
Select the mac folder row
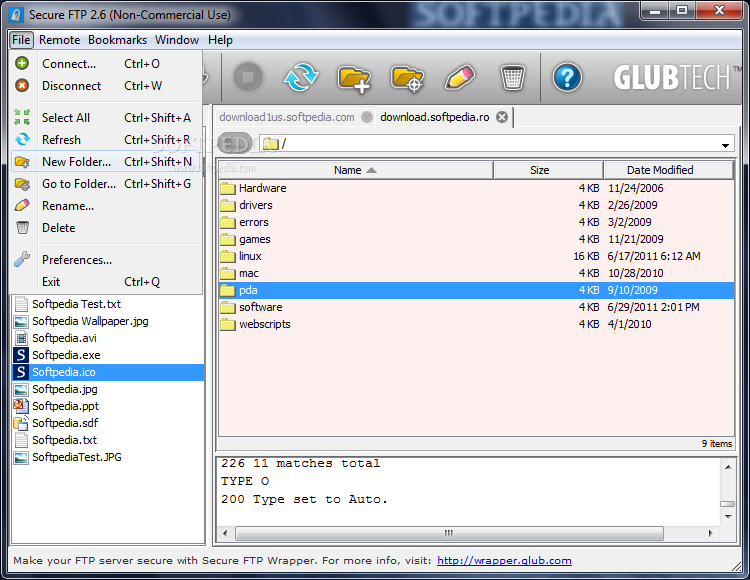coord(476,274)
